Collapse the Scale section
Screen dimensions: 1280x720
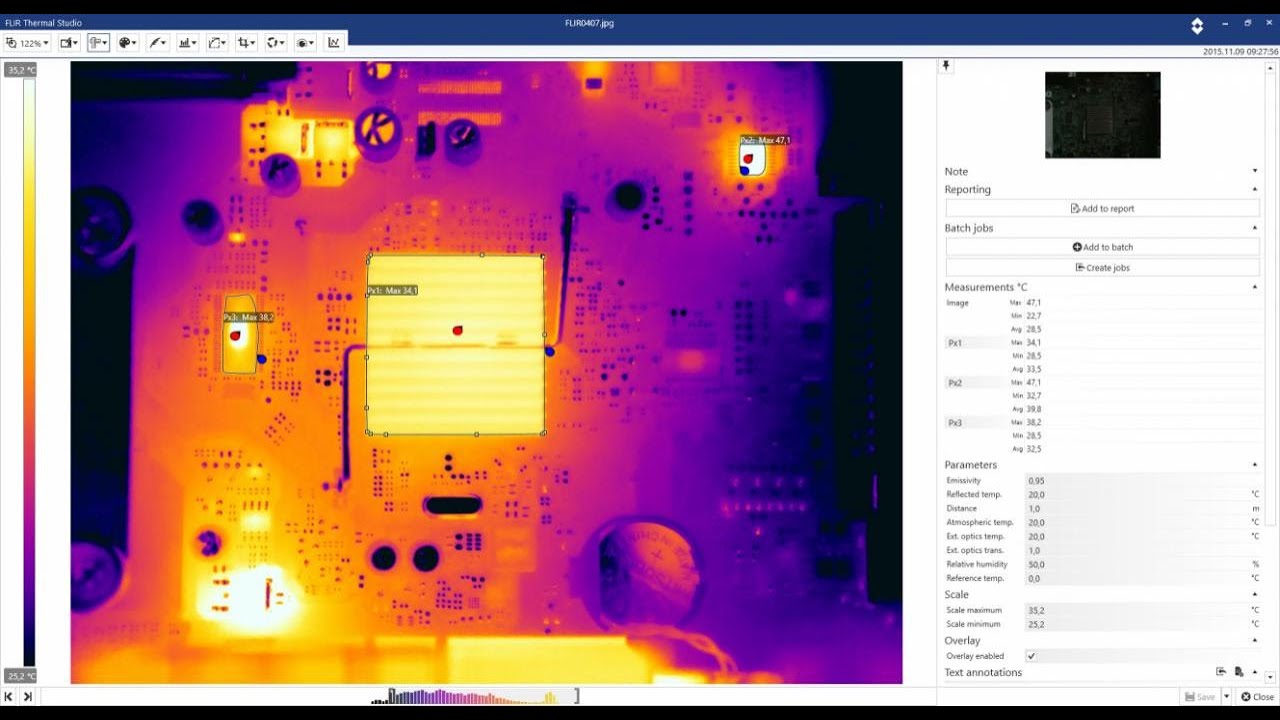[1255, 594]
